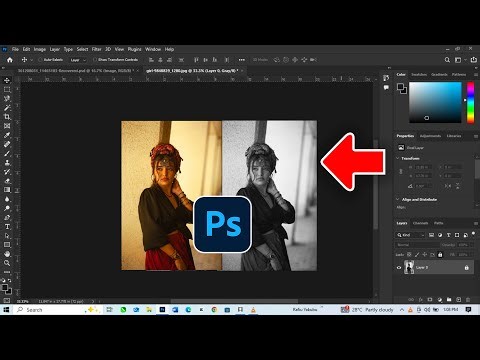Select the Blur tool
Screen dimensions: 480x360
[7, 199]
